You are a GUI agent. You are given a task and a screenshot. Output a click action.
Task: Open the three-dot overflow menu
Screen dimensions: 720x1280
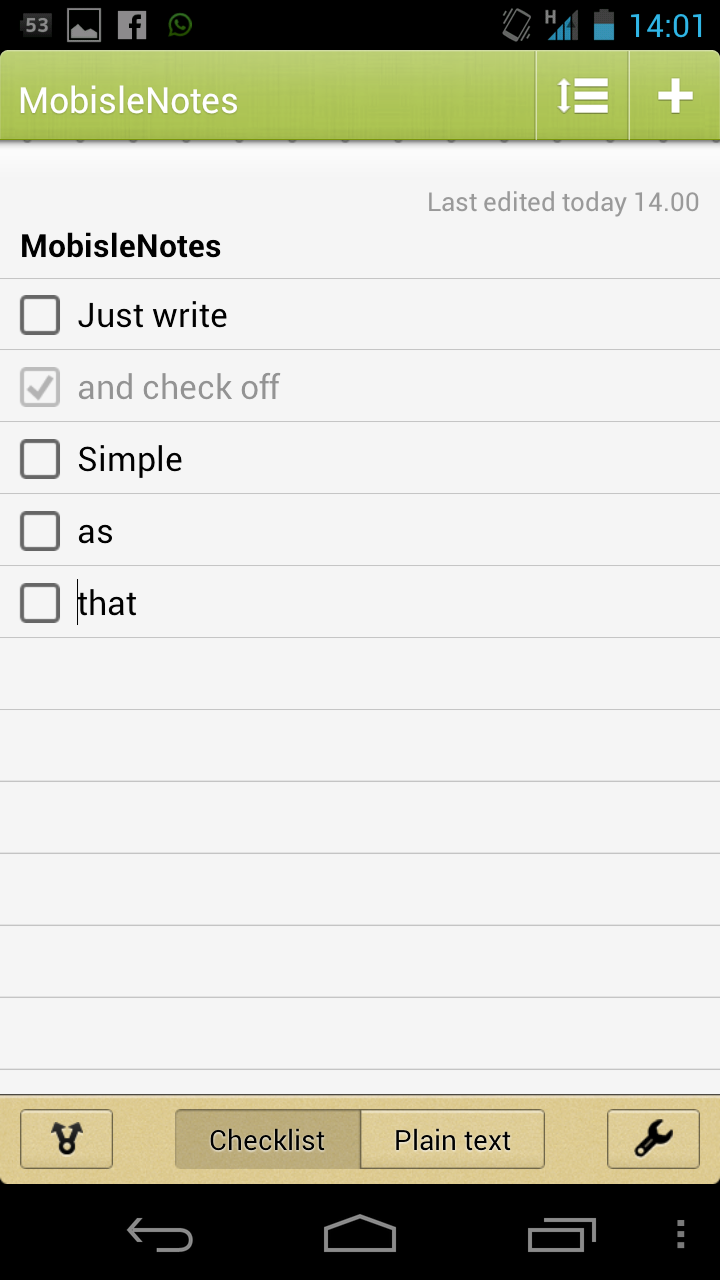[680, 1235]
